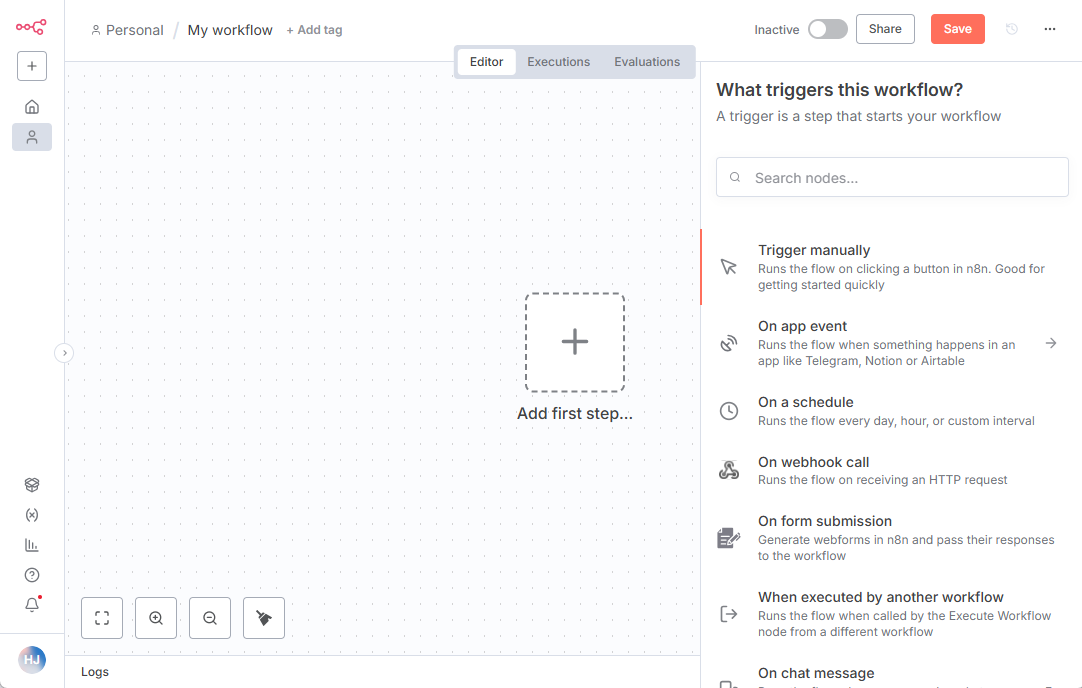Image resolution: width=1082 pixels, height=688 pixels.
Task: Expand the On app event arrow
Action: tap(1051, 343)
